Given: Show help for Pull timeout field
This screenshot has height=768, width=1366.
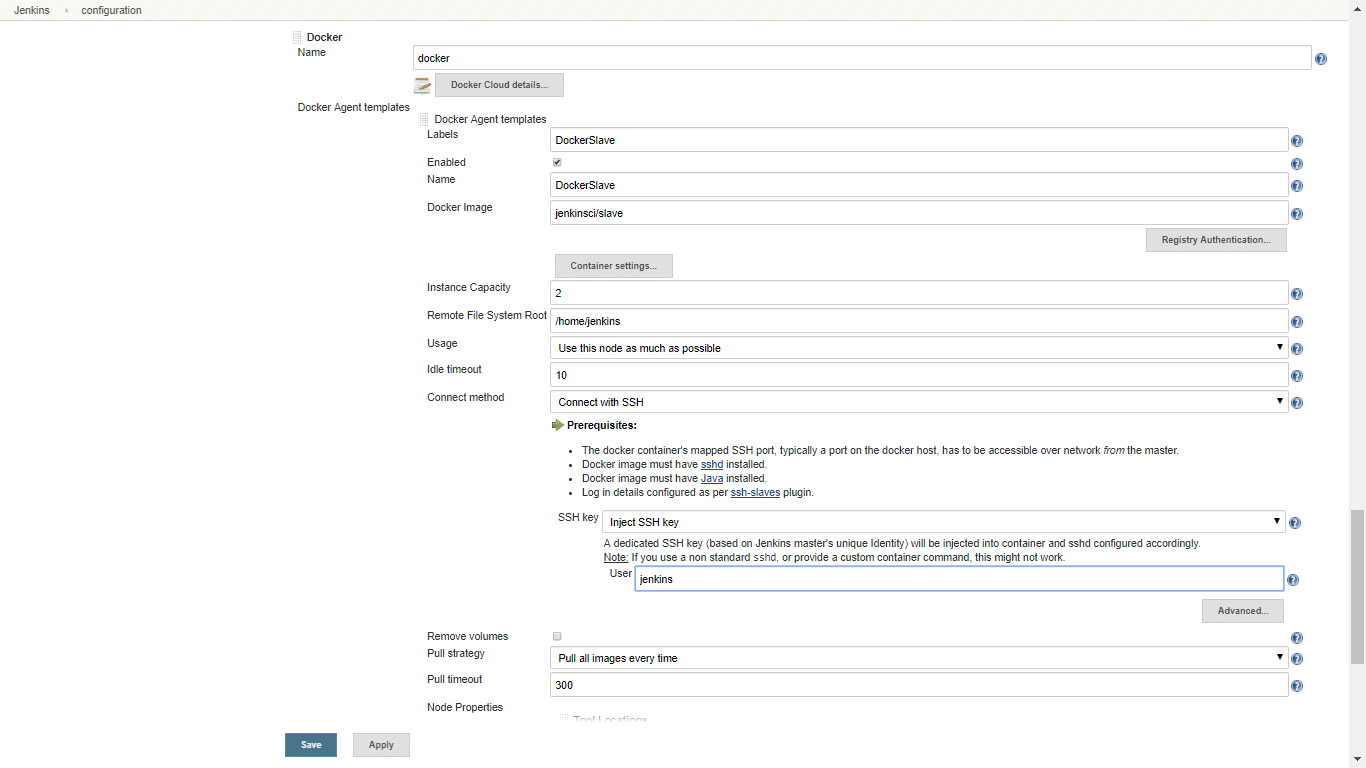Looking at the screenshot, I should pyautogui.click(x=1296, y=686).
